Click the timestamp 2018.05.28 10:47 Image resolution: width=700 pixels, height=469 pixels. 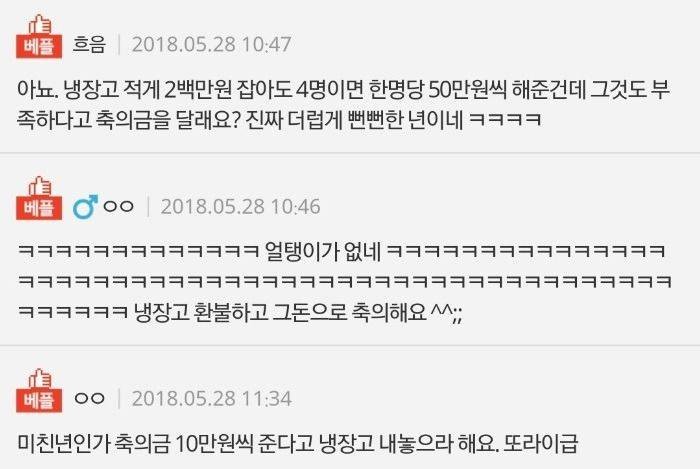click(x=212, y=45)
